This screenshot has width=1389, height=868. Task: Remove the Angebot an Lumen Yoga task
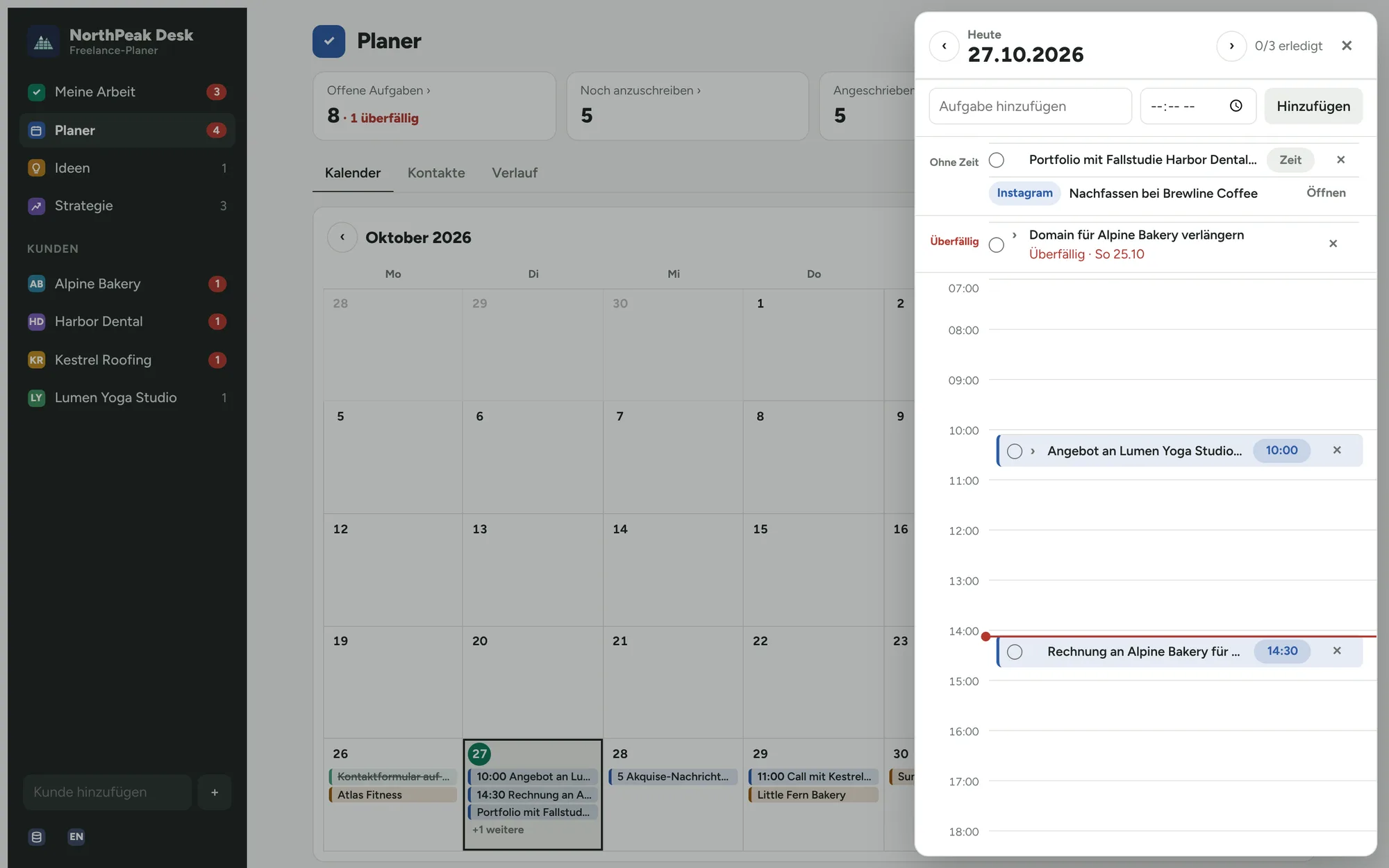[x=1337, y=451]
